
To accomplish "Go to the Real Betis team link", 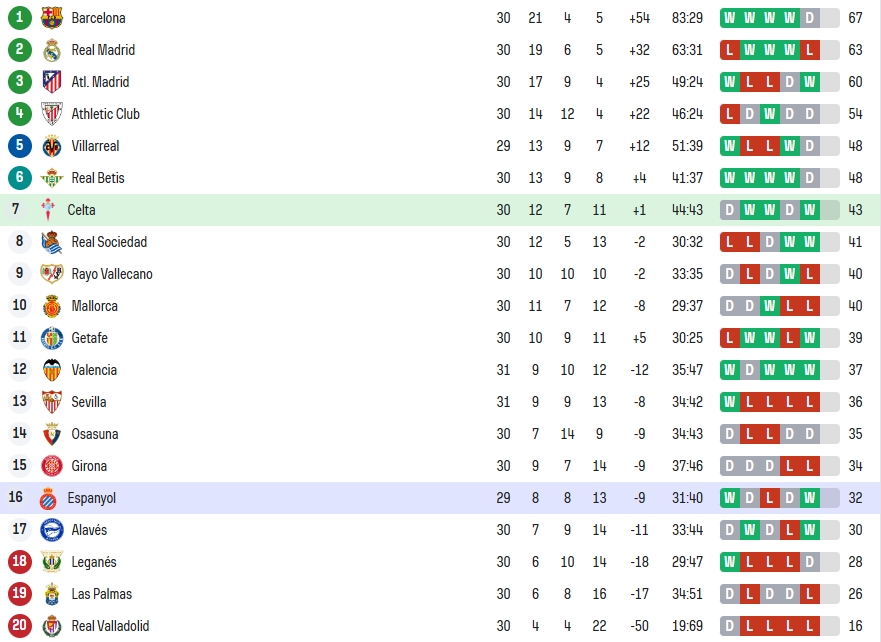I will (x=98, y=178).
